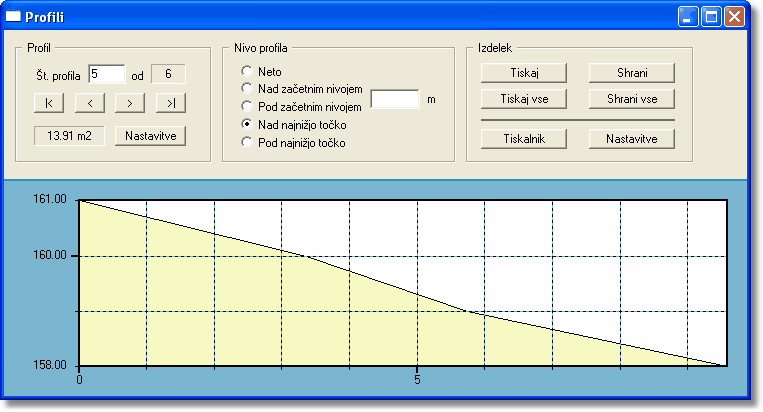Click the level value field in meters

395,99
